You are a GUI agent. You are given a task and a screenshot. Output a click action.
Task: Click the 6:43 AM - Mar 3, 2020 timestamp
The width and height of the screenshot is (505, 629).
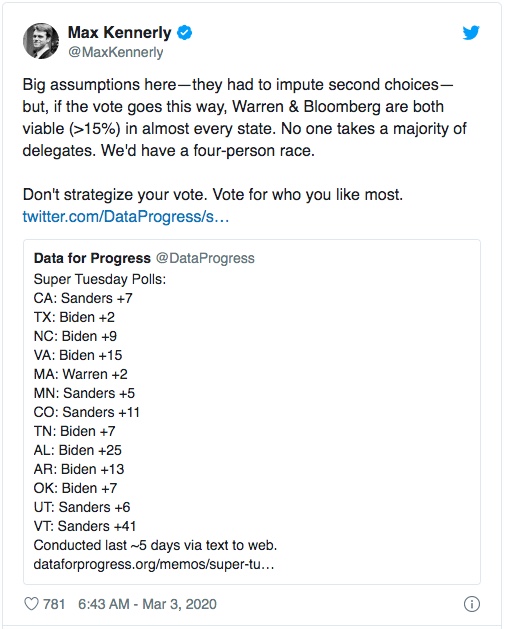tap(147, 604)
